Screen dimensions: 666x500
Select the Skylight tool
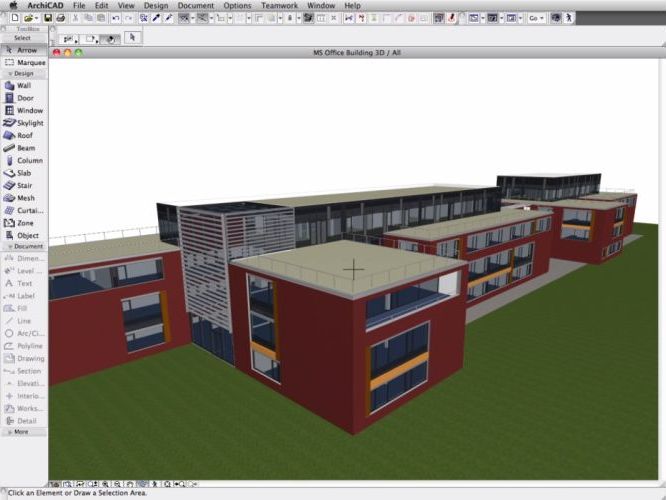tap(24, 123)
